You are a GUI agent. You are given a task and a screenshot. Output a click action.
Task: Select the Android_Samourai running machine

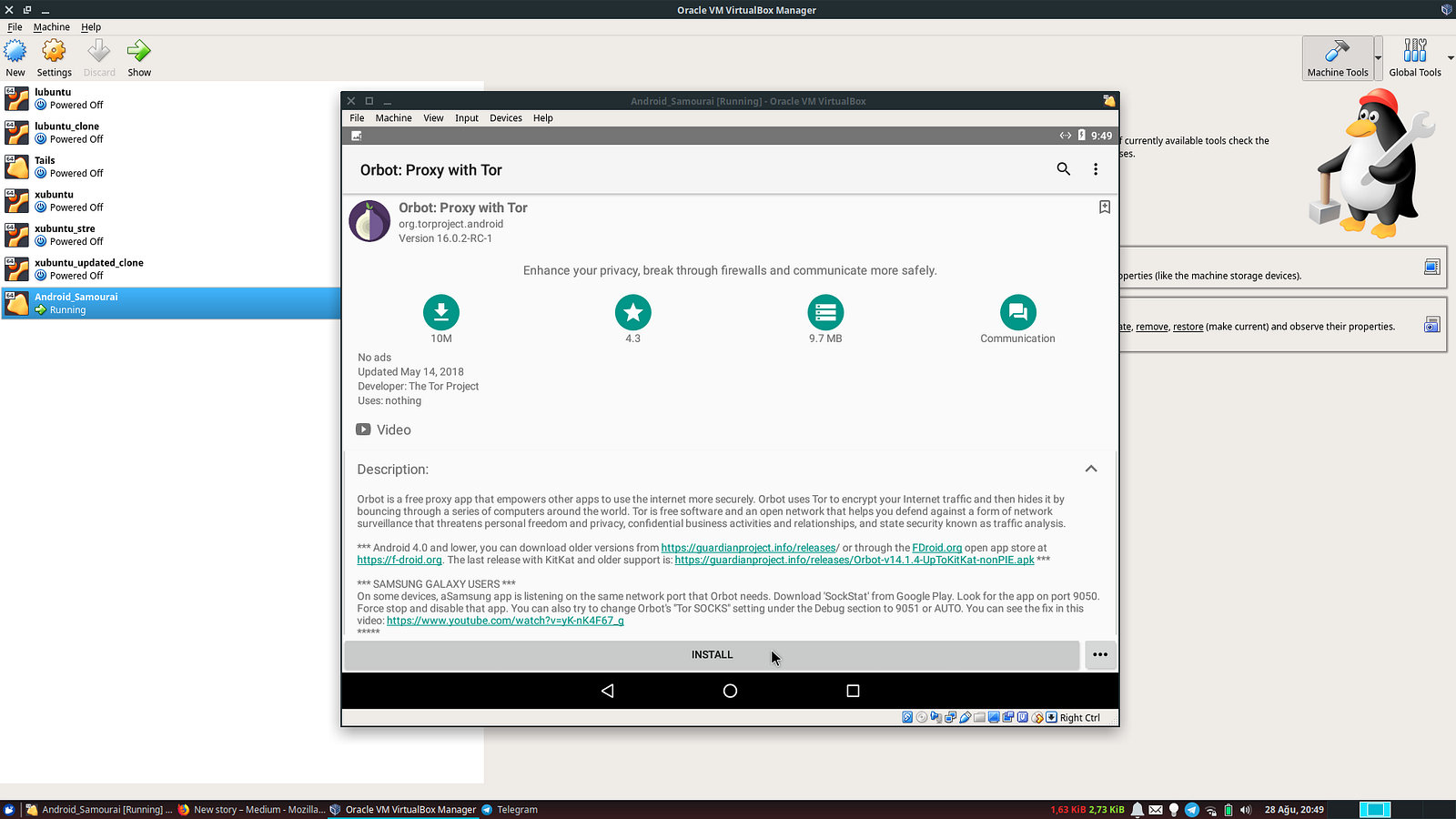click(x=170, y=303)
